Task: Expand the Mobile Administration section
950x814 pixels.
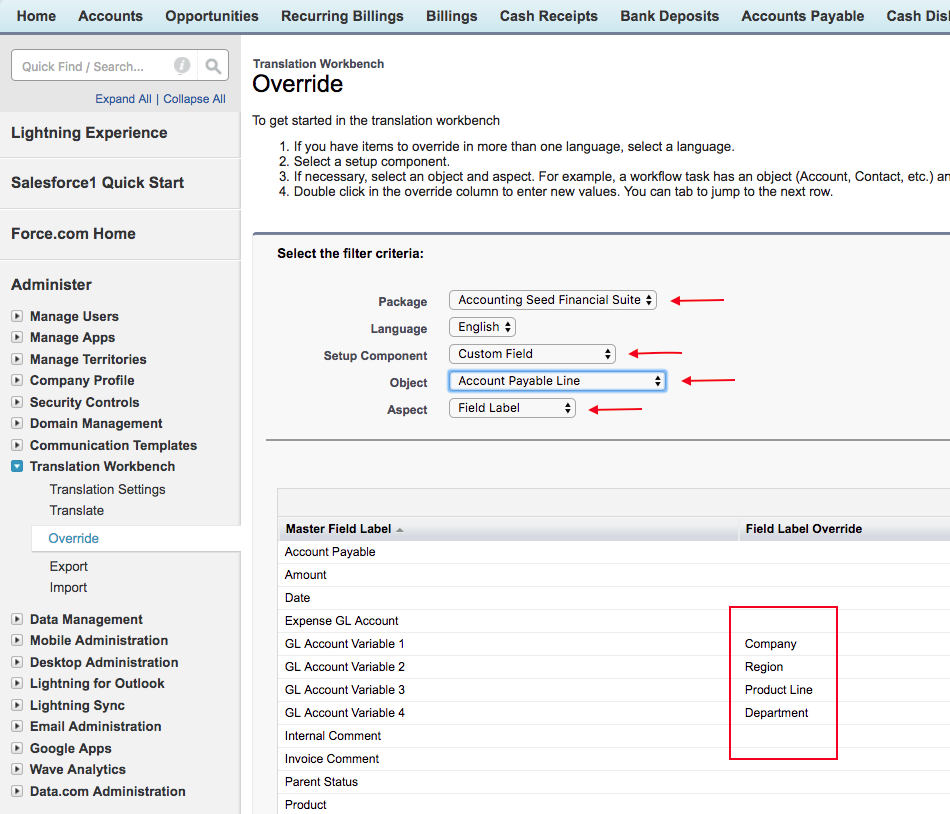Action: coord(17,640)
